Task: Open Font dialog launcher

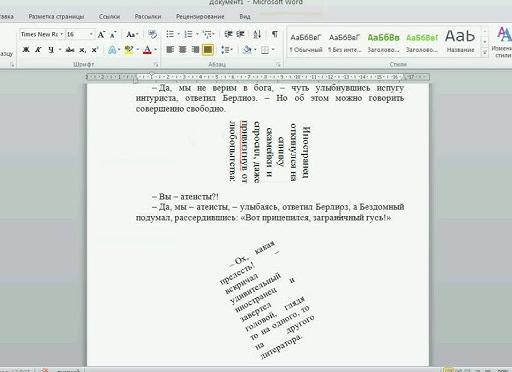Action: point(156,65)
